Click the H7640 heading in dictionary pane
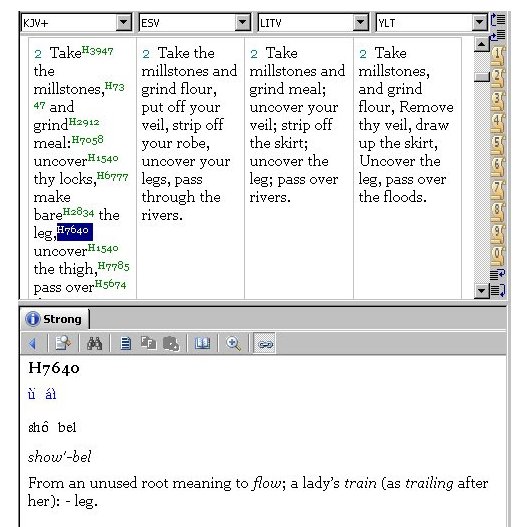Image resolution: width=529 pixels, height=527 pixels. (54, 368)
